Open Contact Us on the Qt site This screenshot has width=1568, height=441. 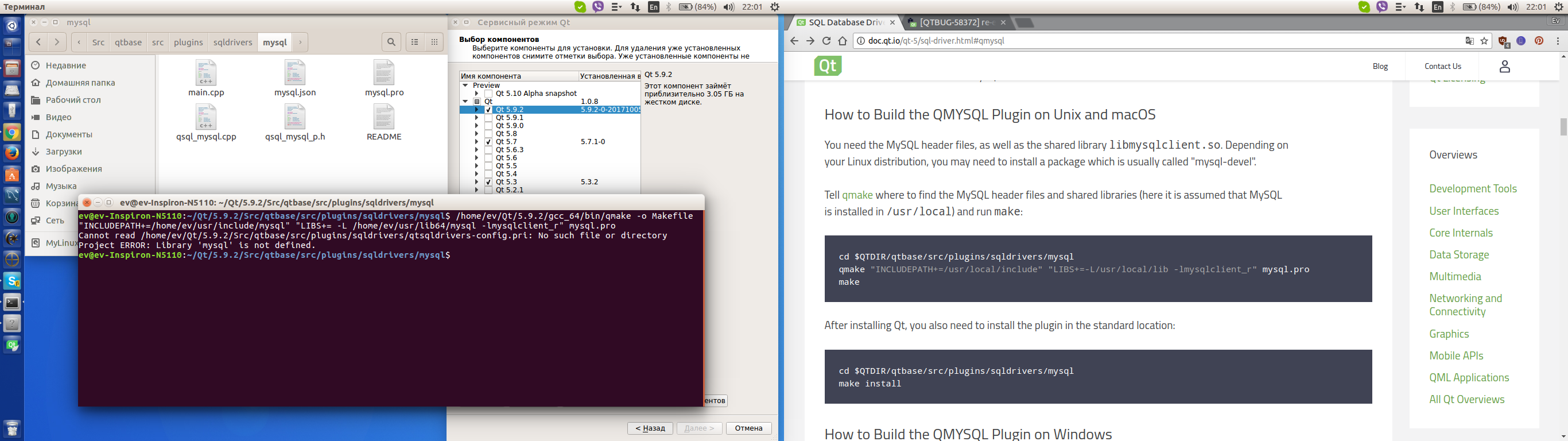1443,67
